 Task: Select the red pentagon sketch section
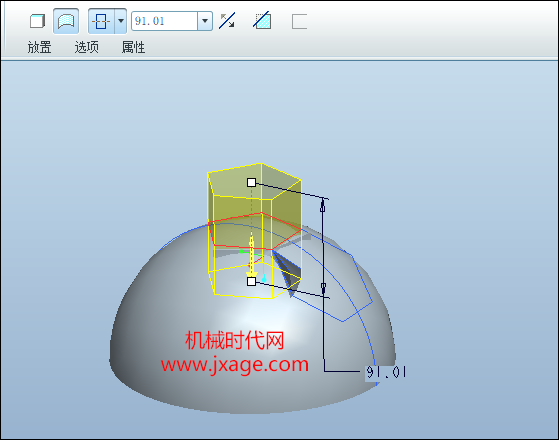(255, 231)
